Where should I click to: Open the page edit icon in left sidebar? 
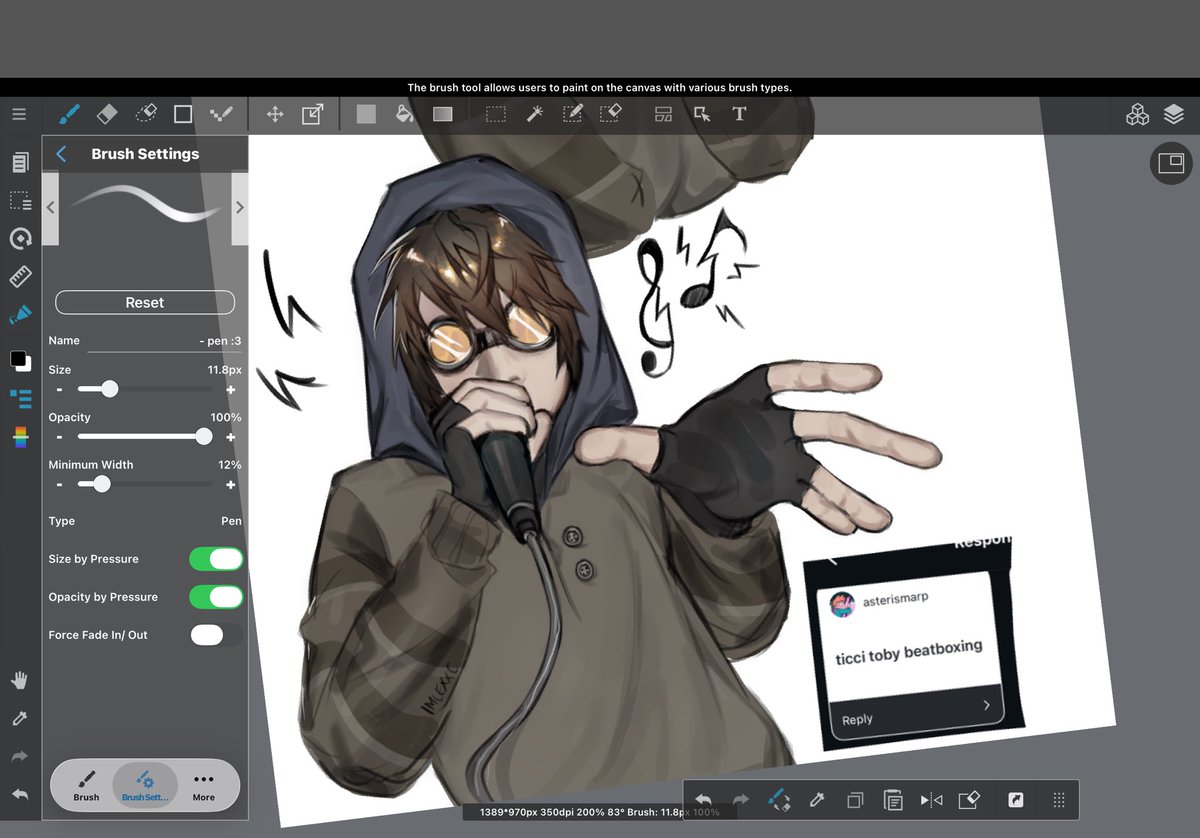pos(20,162)
